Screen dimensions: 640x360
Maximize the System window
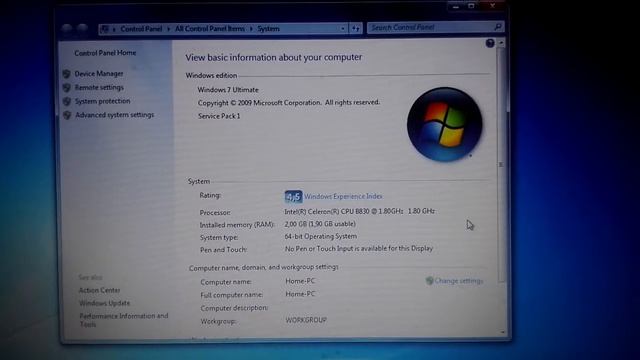[471, 6]
